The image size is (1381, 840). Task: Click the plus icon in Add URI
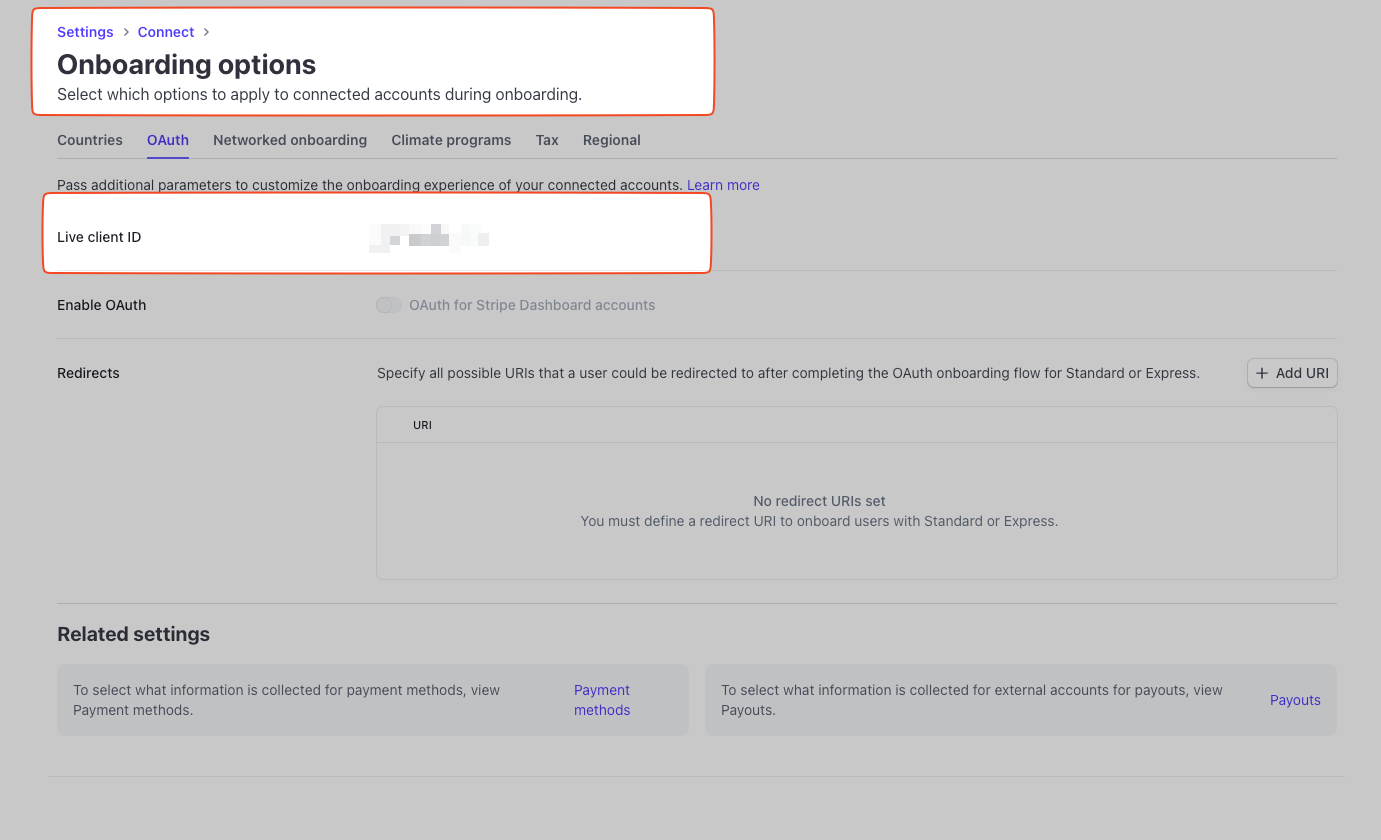(1262, 373)
